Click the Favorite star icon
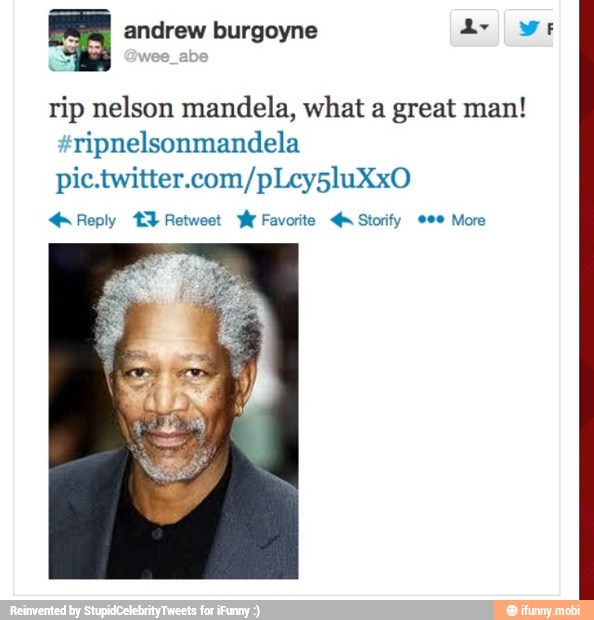Image resolution: width=594 pixels, height=620 pixels. (246, 219)
